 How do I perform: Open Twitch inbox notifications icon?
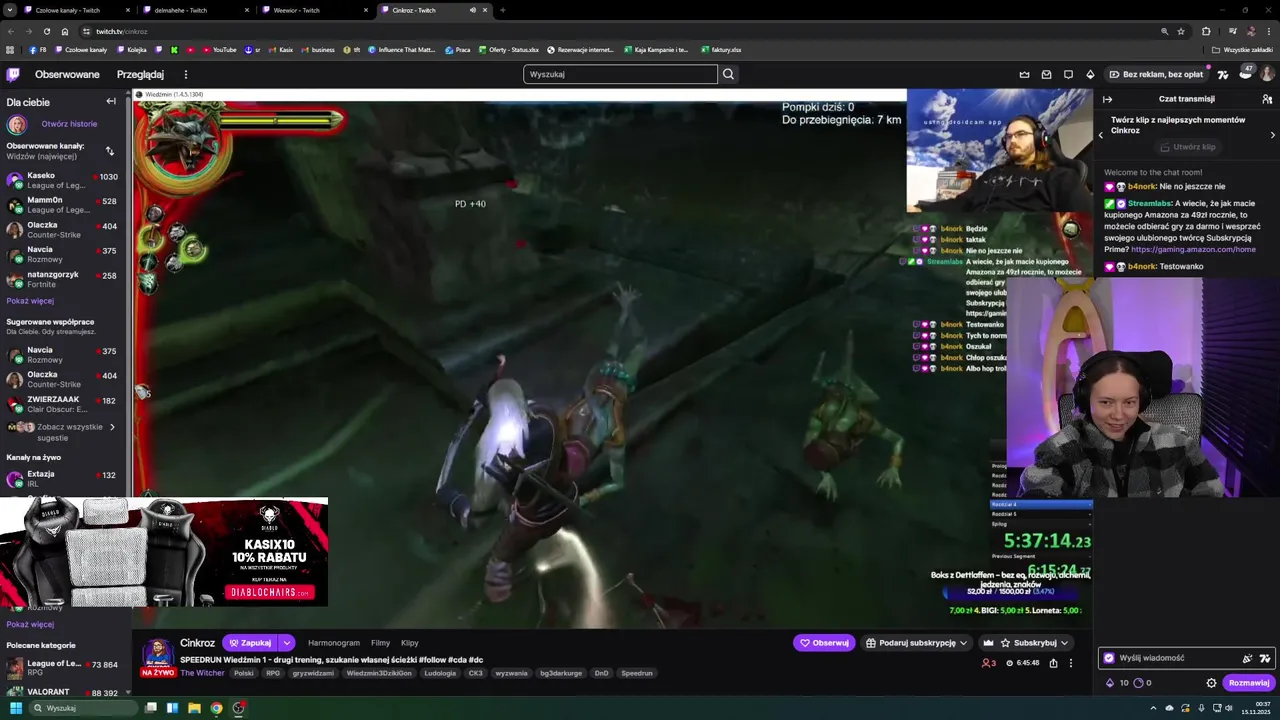click(x=1046, y=74)
